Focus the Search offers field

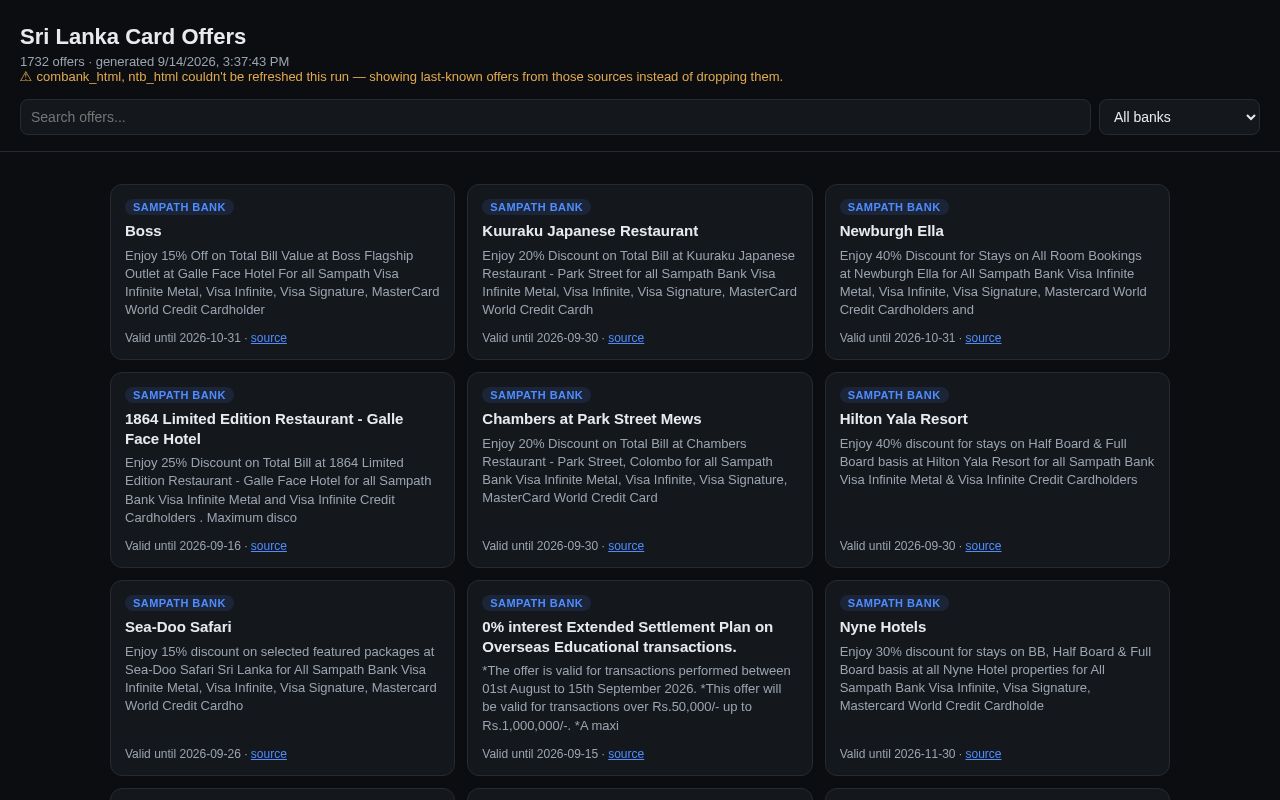tap(555, 117)
